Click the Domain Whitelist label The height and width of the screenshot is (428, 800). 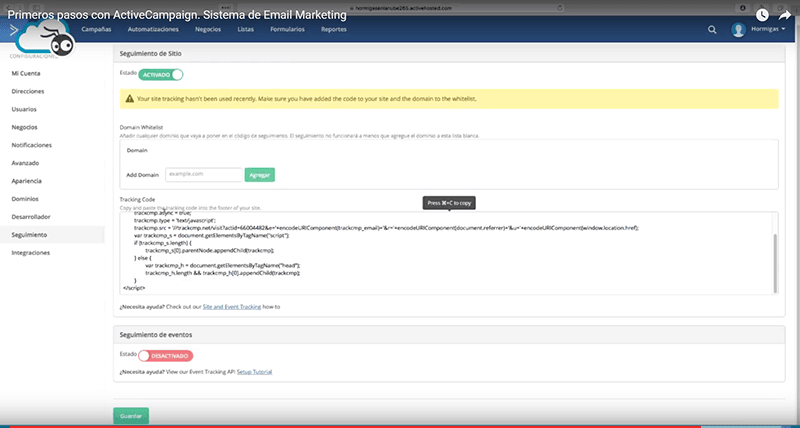(x=141, y=127)
